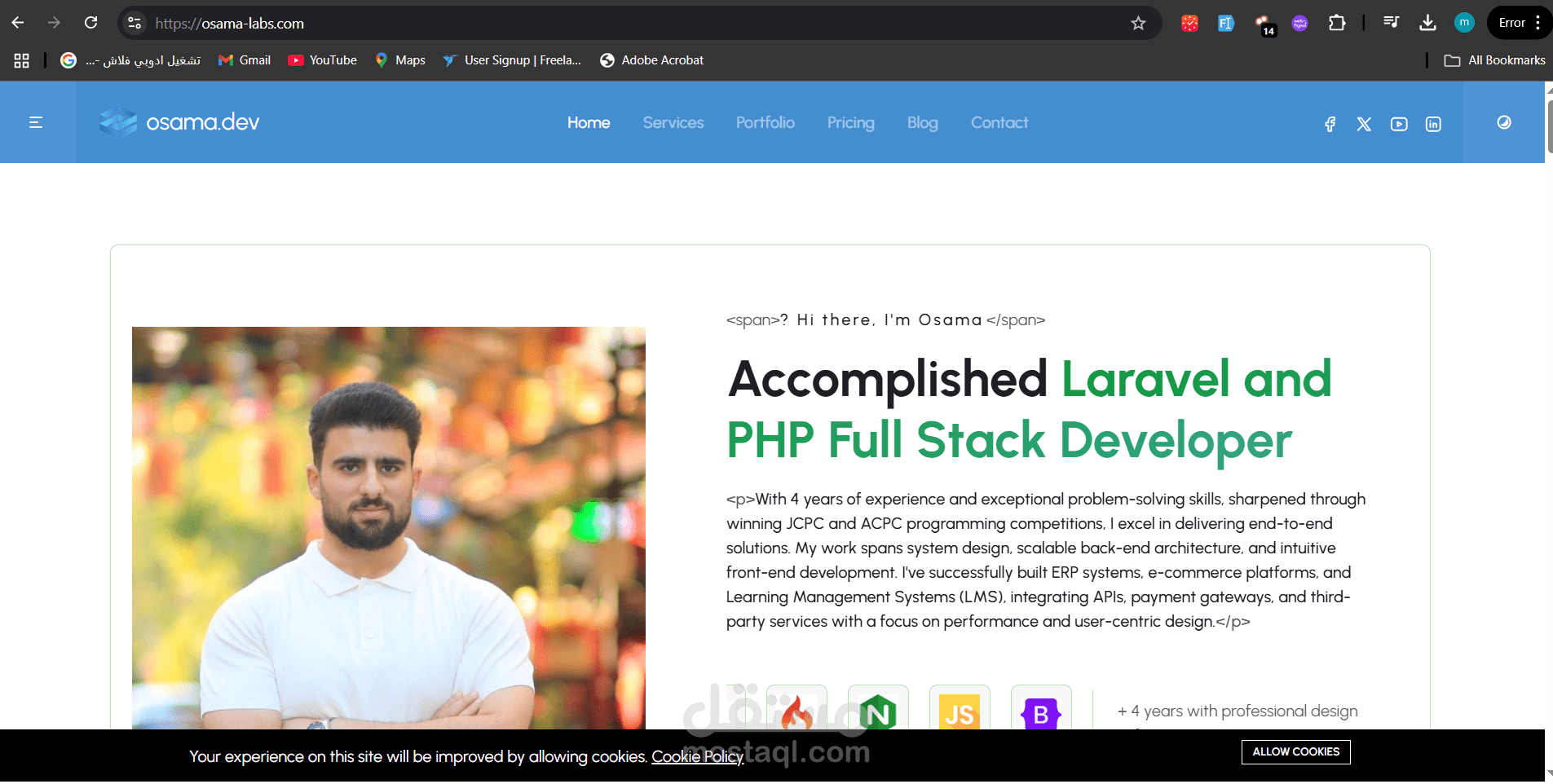This screenshot has height=784, width=1553.
Task: Go back to the previous page
Action: [18, 23]
